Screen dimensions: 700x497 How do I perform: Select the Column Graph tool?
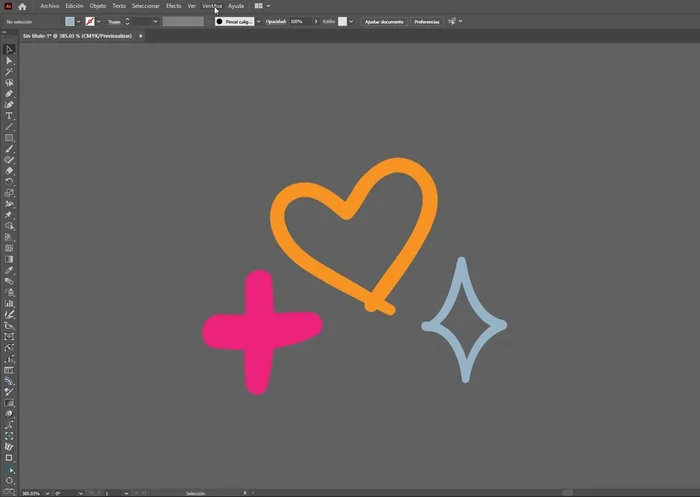pos(9,303)
